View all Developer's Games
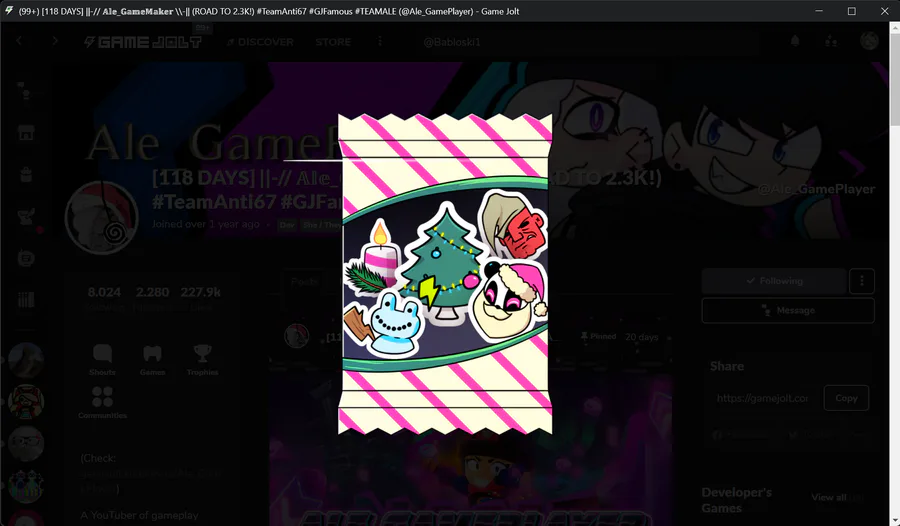The height and width of the screenshot is (526, 900). 837,497
